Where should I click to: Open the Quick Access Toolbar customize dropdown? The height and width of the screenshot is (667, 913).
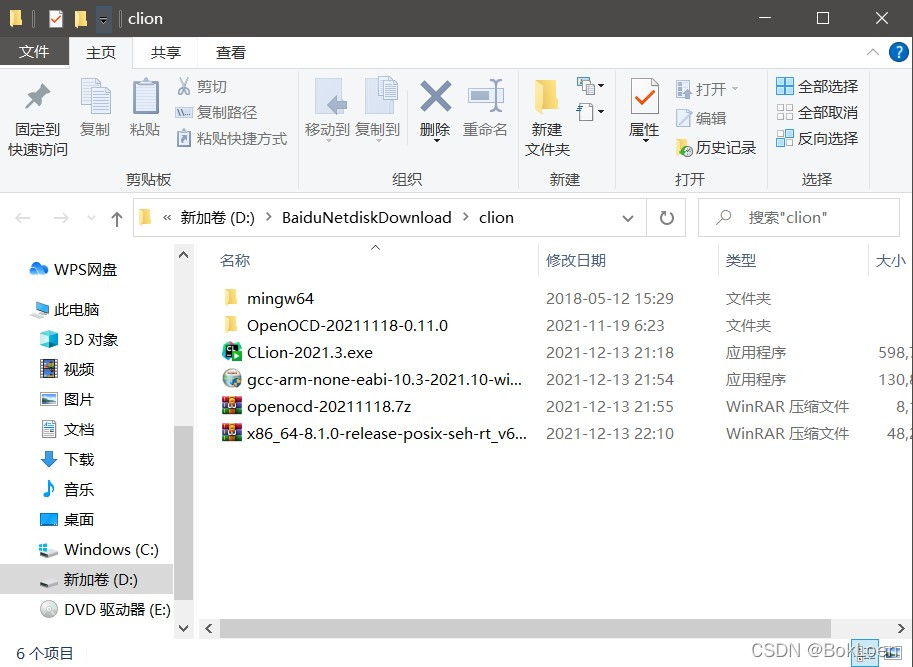[x=103, y=19]
